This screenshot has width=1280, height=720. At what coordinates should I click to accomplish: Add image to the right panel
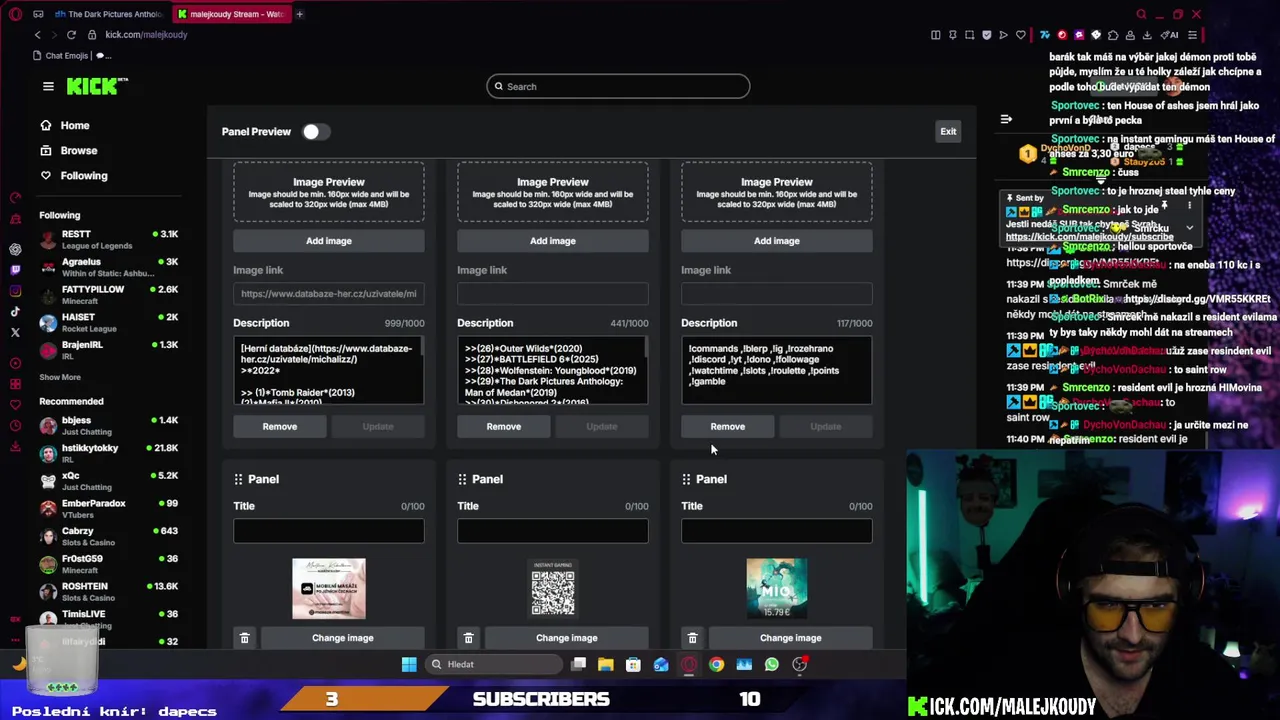tap(777, 241)
